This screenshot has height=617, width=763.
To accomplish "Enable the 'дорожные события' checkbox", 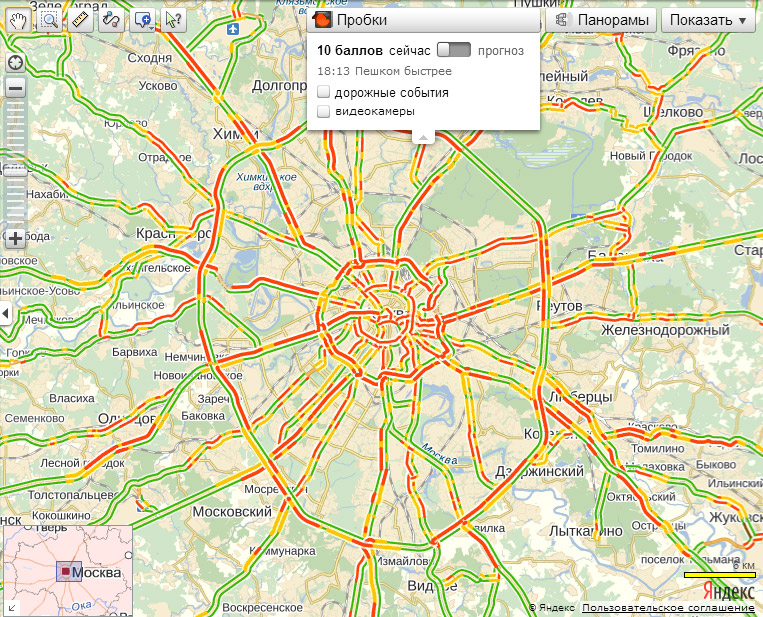I will click(324, 92).
